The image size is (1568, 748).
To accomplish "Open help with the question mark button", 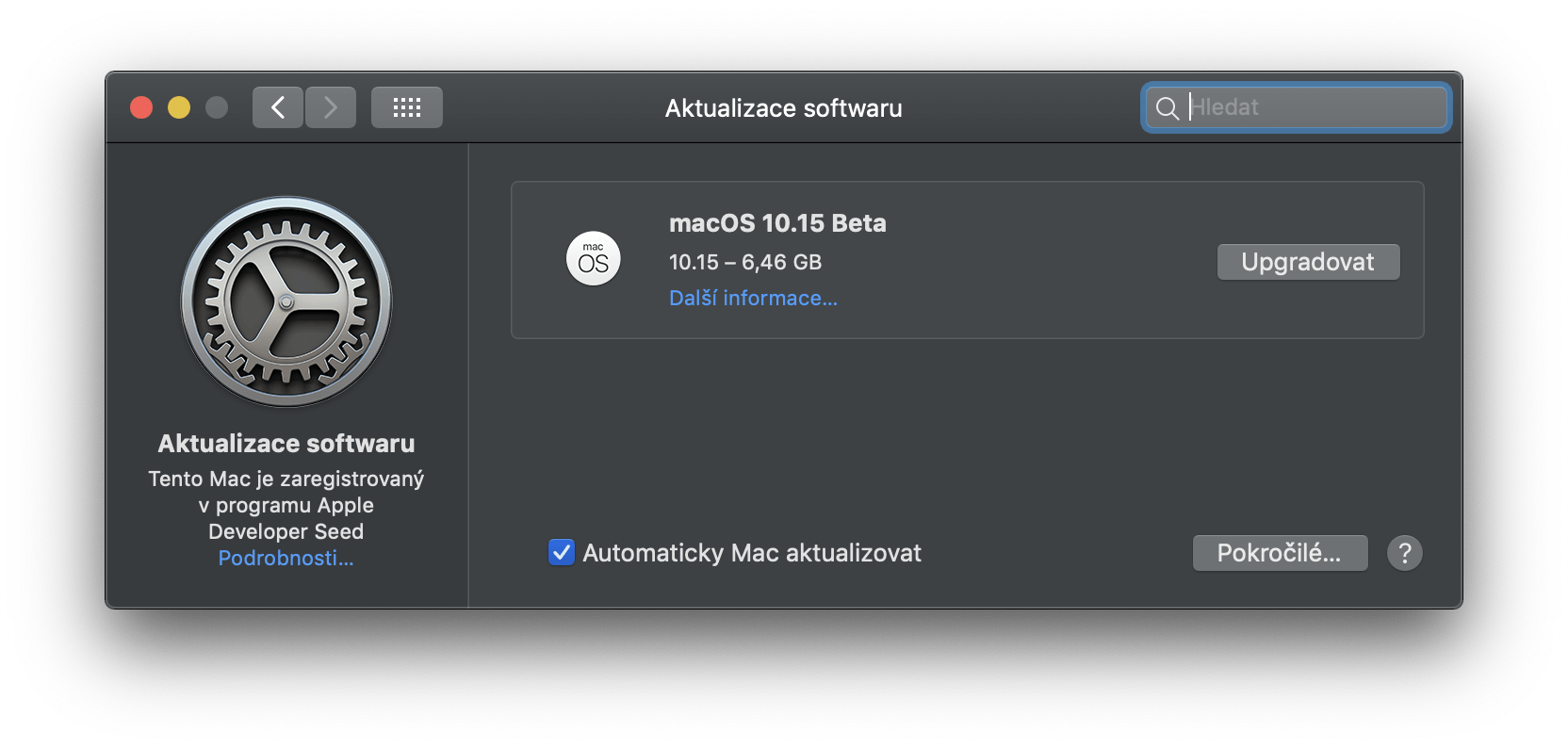I will (x=1404, y=553).
